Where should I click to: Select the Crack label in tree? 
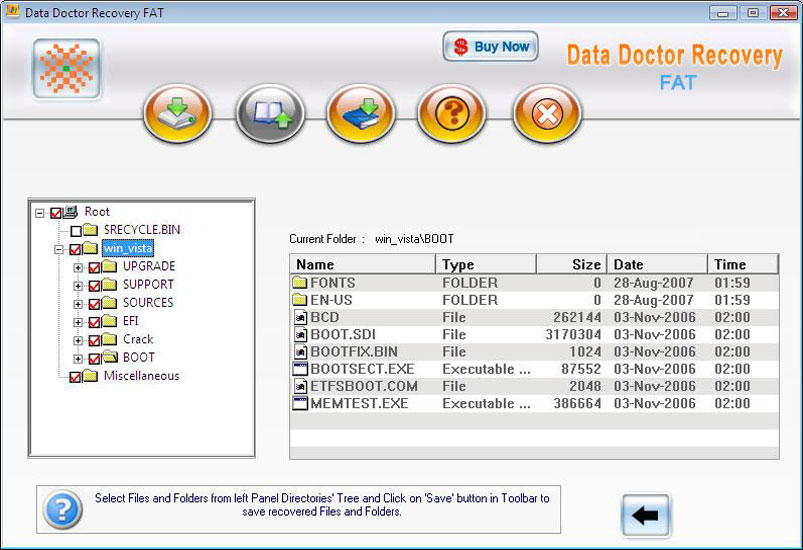click(138, 339)
